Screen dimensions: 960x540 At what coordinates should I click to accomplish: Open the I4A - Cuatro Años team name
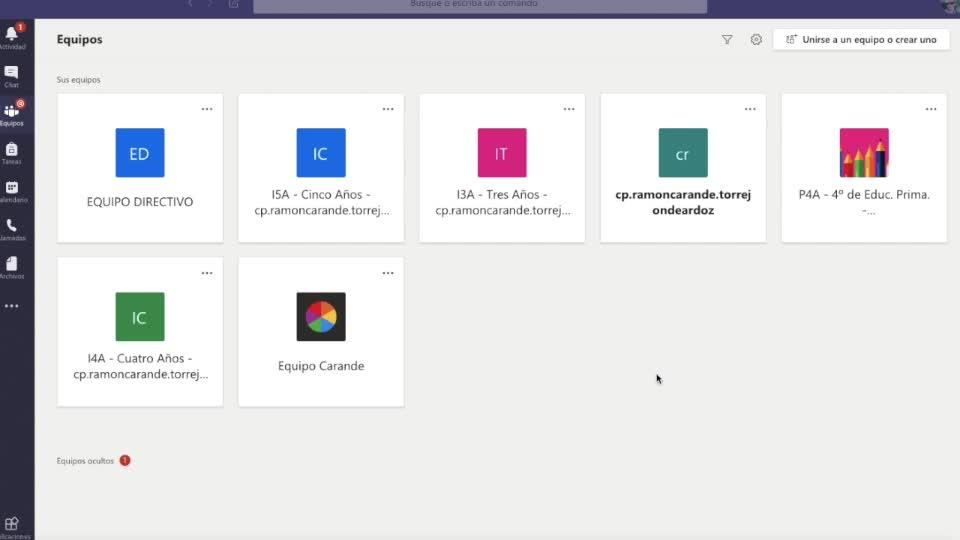tap(140, 366)
